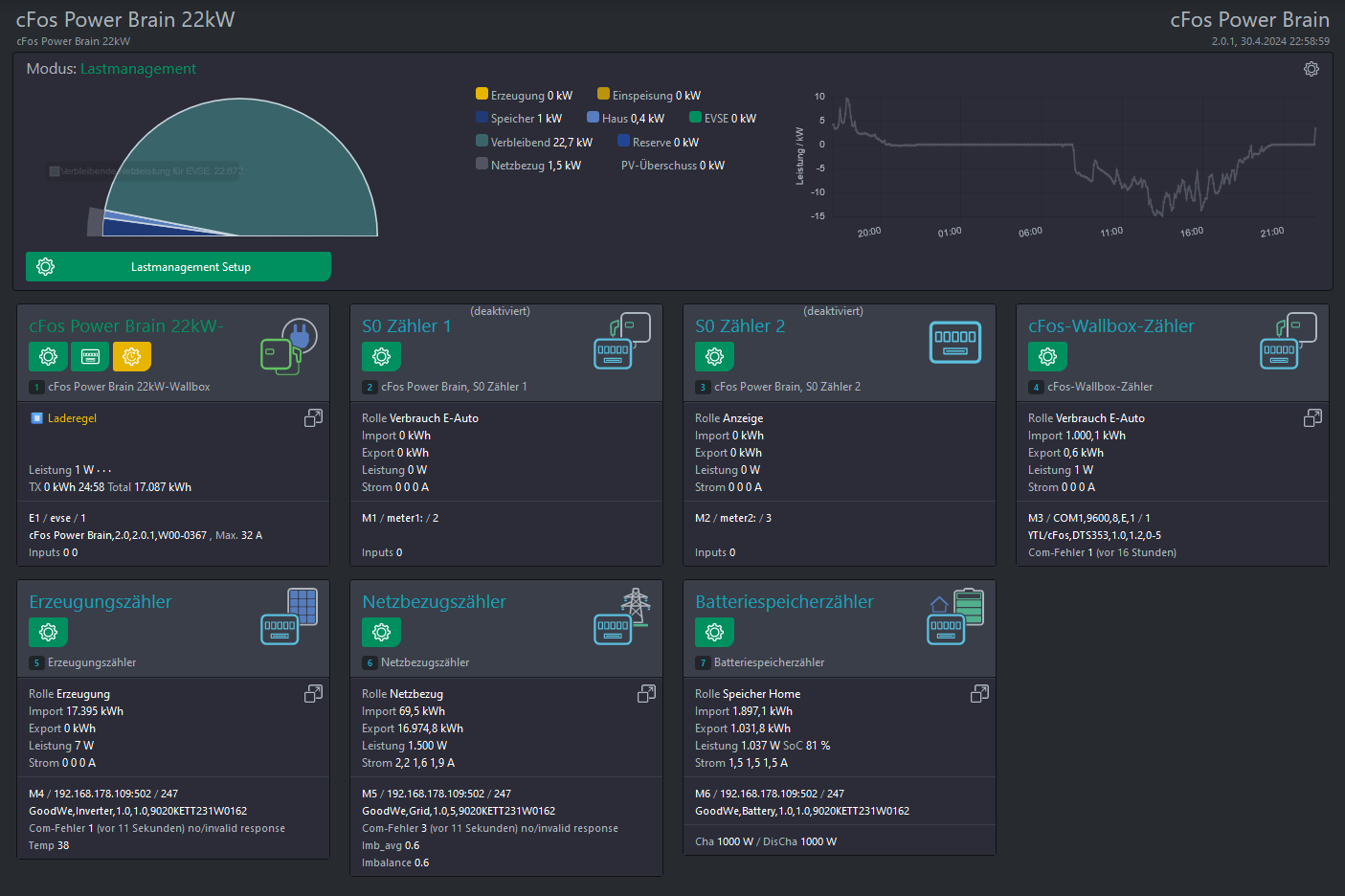1345x896 pixels.
Task: Open Netzbezugszähler settings gear
Action: (x=381, y=633)
